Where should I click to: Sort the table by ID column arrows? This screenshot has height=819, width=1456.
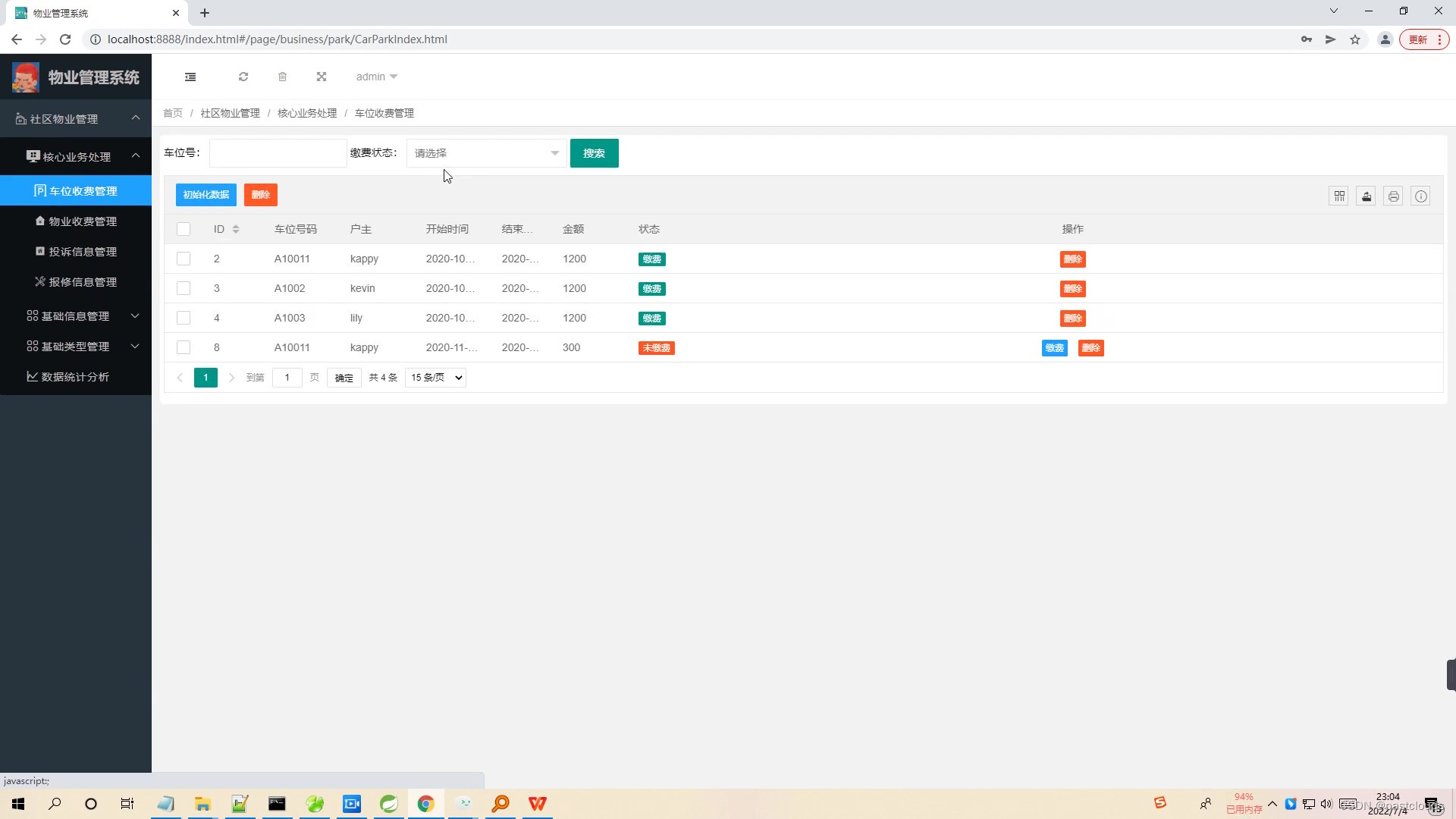236,229
